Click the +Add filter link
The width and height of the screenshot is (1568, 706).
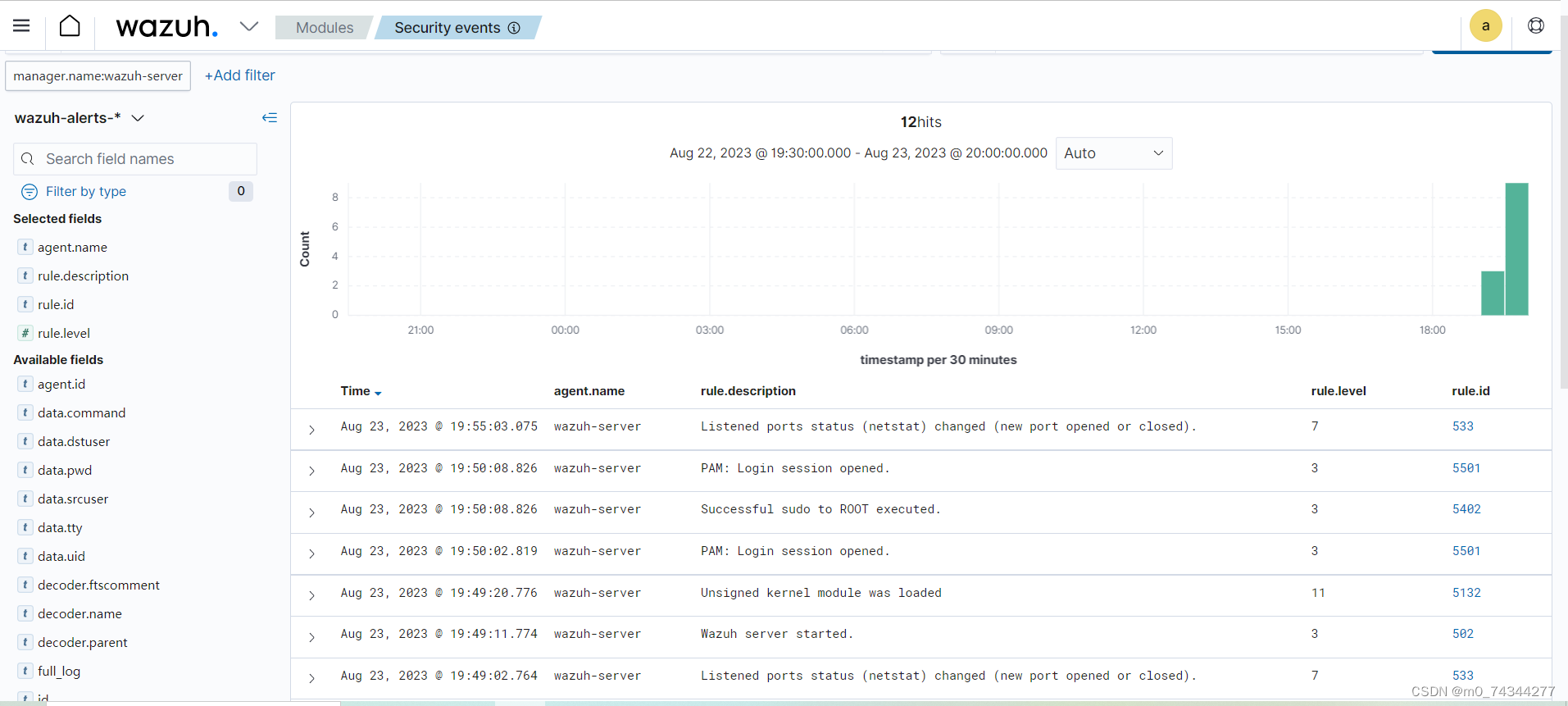click(x=240, y=75)
